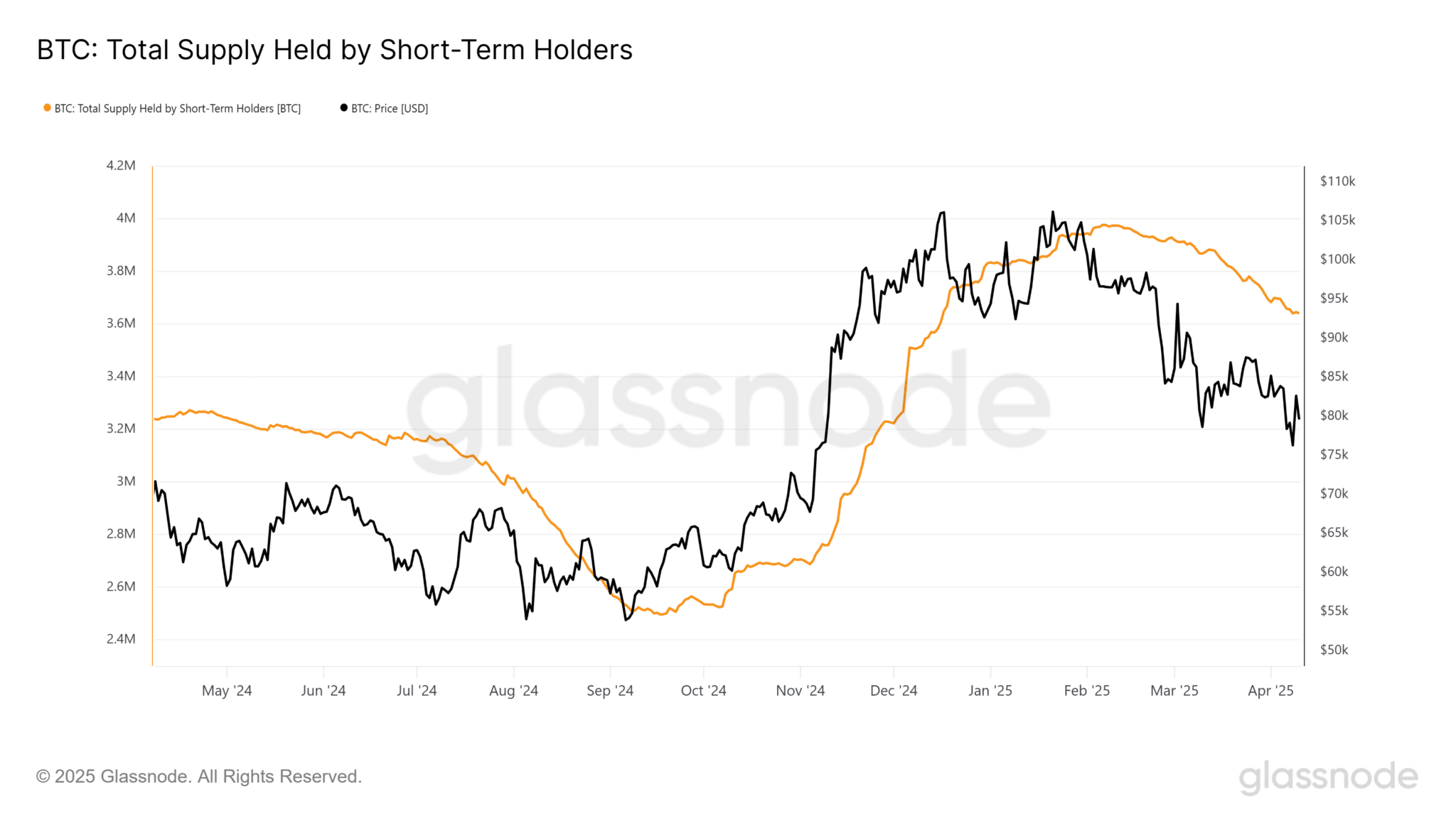The image size is (1456, 819).
Task: Click the Apr '25 x-axis label
Action: (1270, 690)
